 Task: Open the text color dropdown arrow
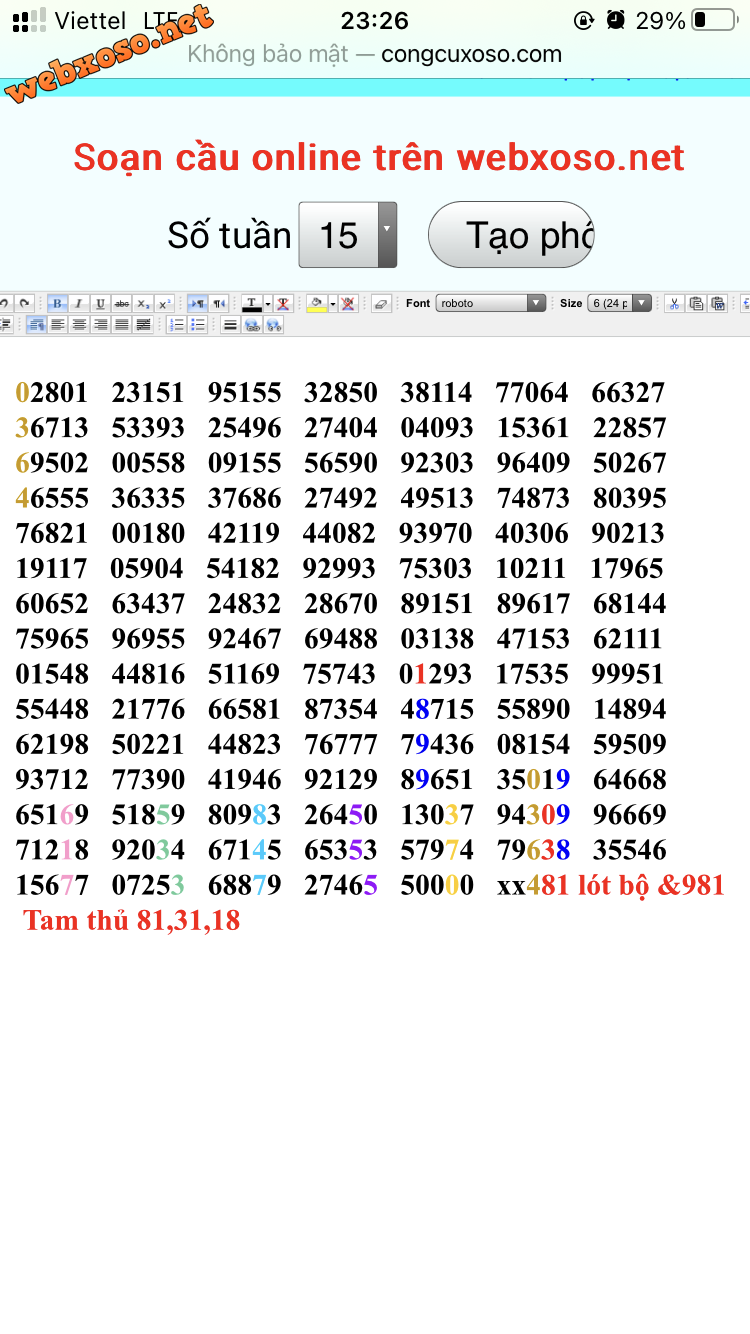coord(268,303)
